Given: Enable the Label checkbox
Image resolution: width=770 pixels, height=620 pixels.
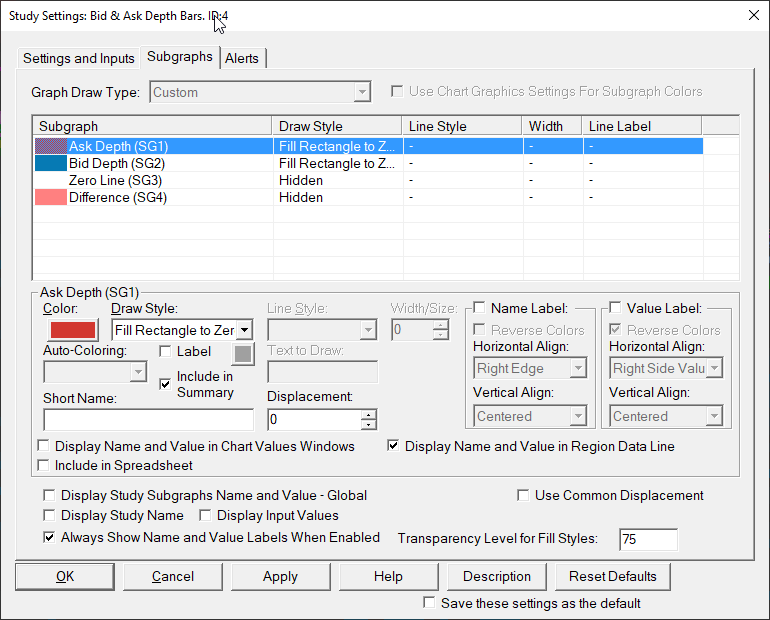Looking at the screenshot, I should (165, 351).
